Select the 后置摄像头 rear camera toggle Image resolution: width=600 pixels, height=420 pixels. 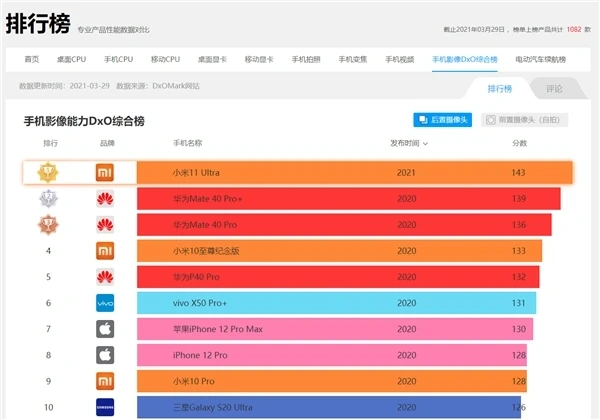click(442, 120)
